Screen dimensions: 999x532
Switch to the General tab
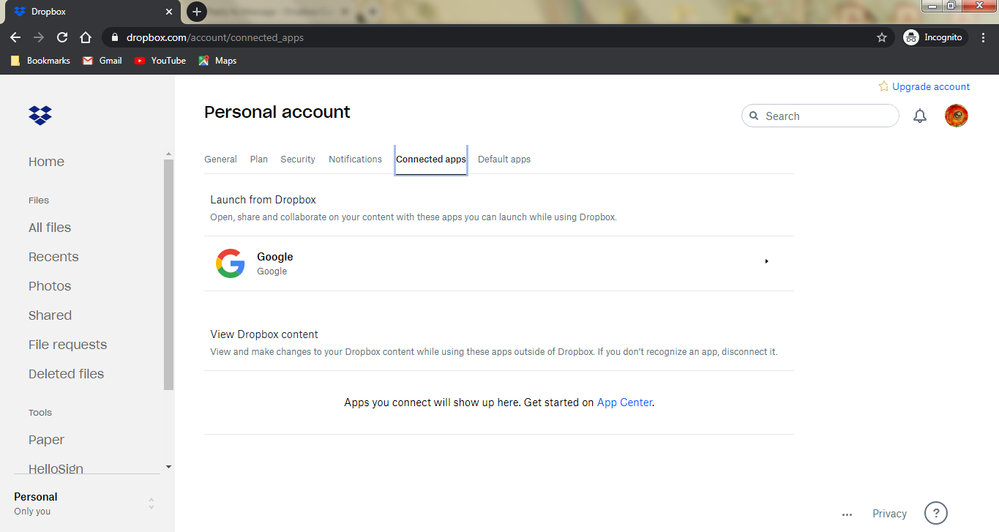point(220,159)
